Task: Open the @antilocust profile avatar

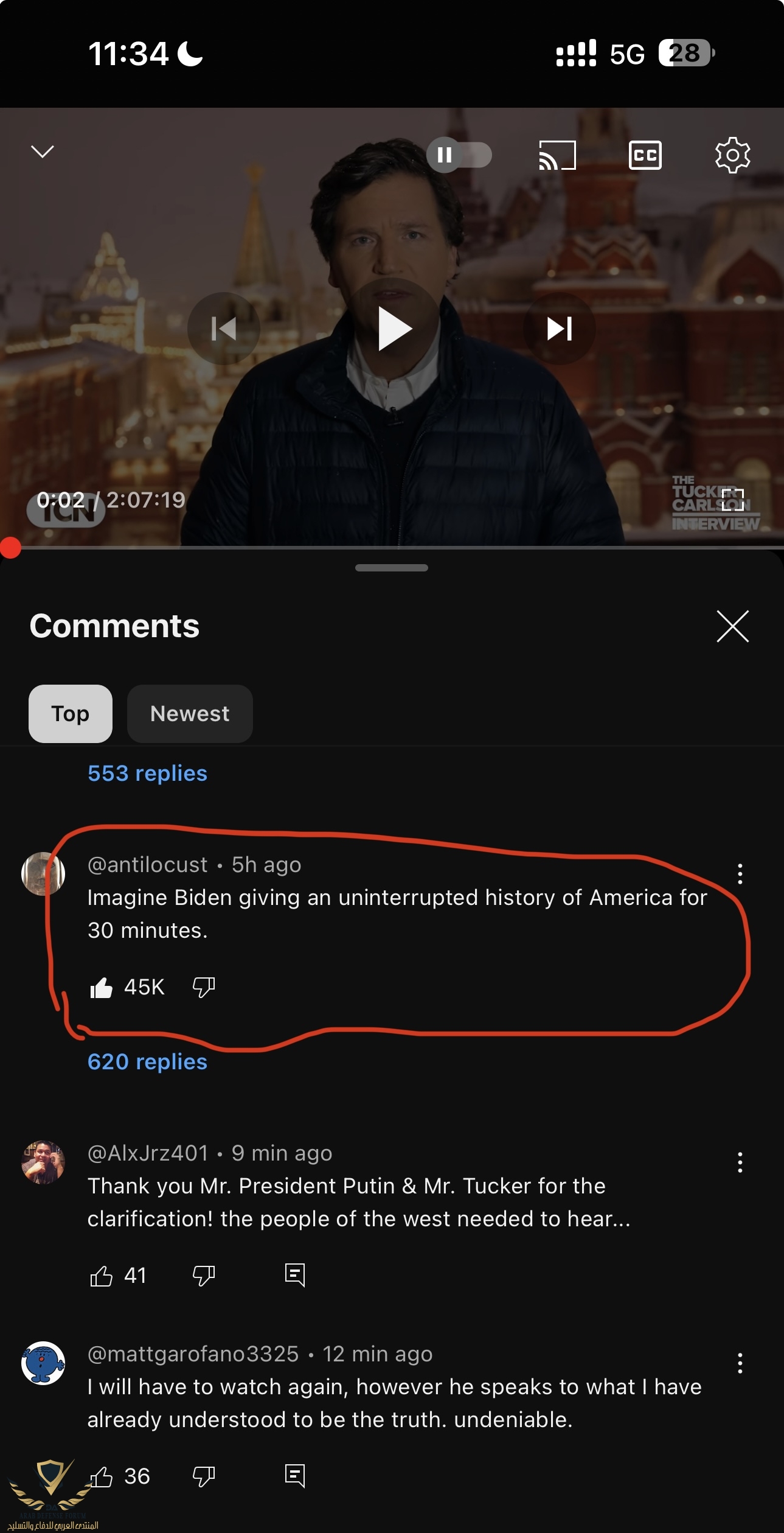Action: [x=43, y=874]
